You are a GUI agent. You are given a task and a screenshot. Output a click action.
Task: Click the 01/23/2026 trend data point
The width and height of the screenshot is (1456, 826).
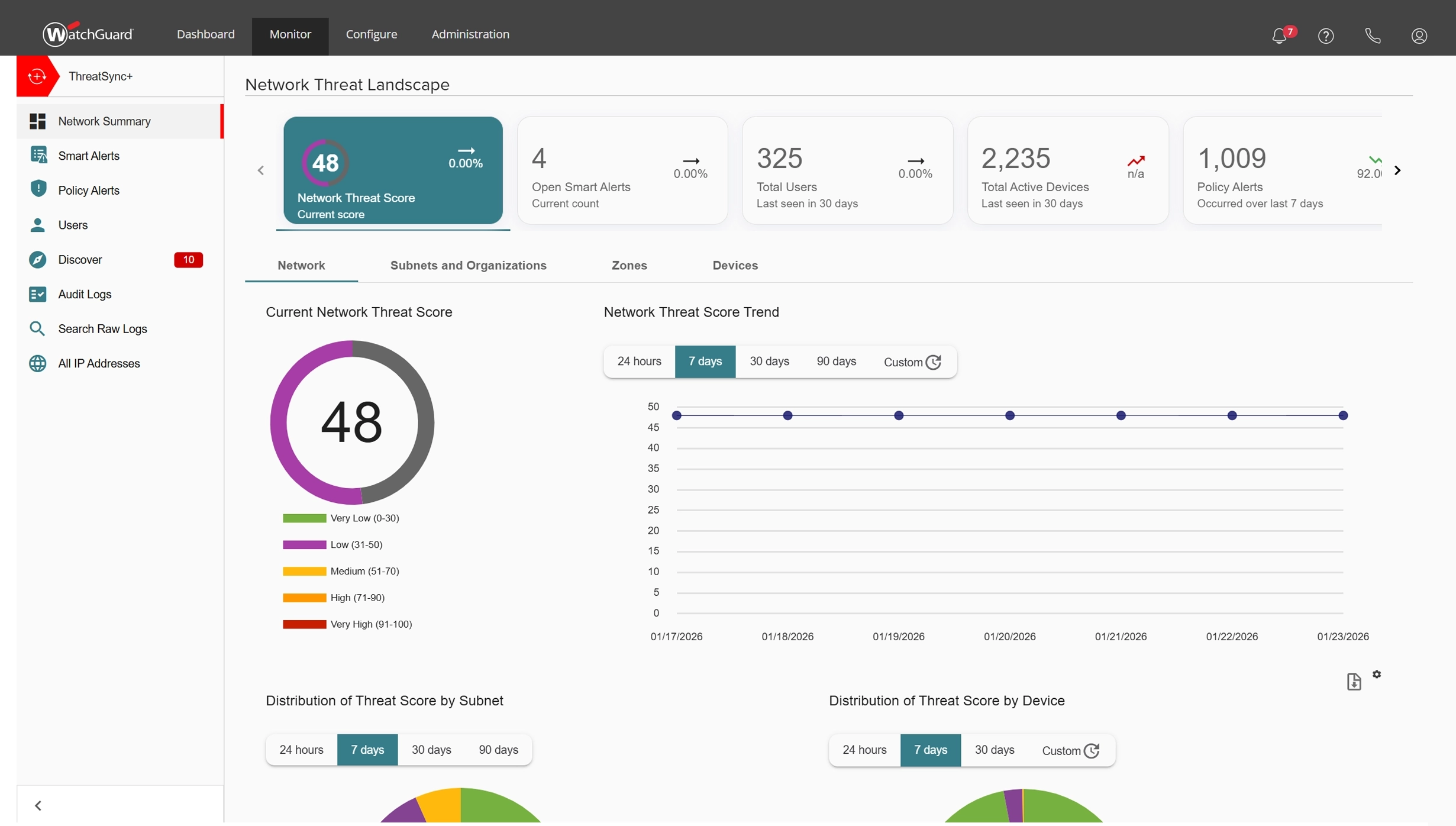[1343, 416]
